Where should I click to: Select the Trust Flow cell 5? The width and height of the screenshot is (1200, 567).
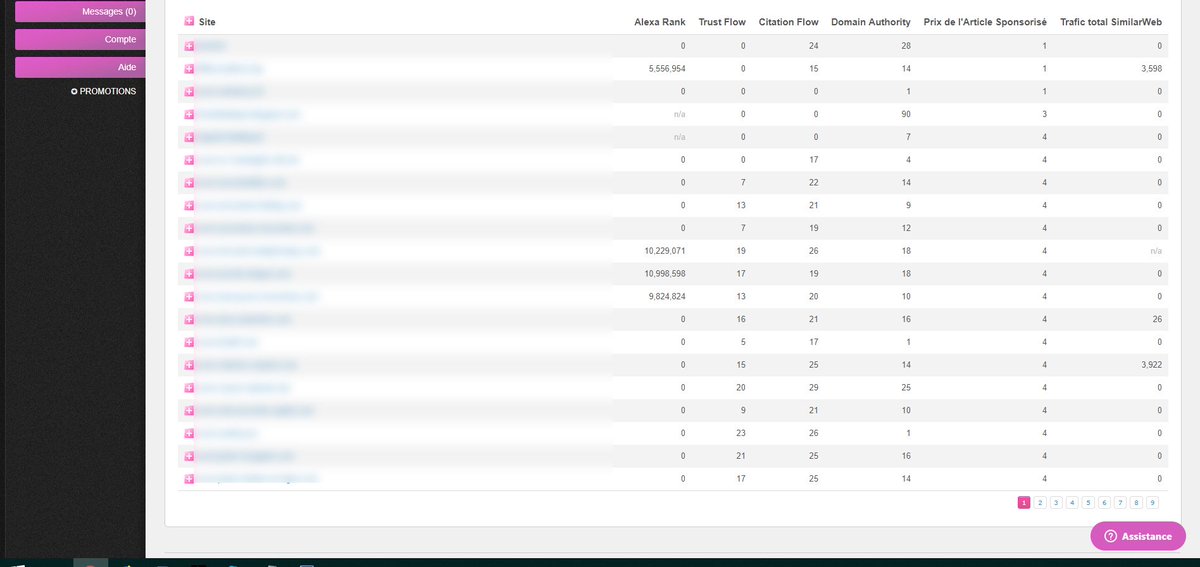coord(744,343)
